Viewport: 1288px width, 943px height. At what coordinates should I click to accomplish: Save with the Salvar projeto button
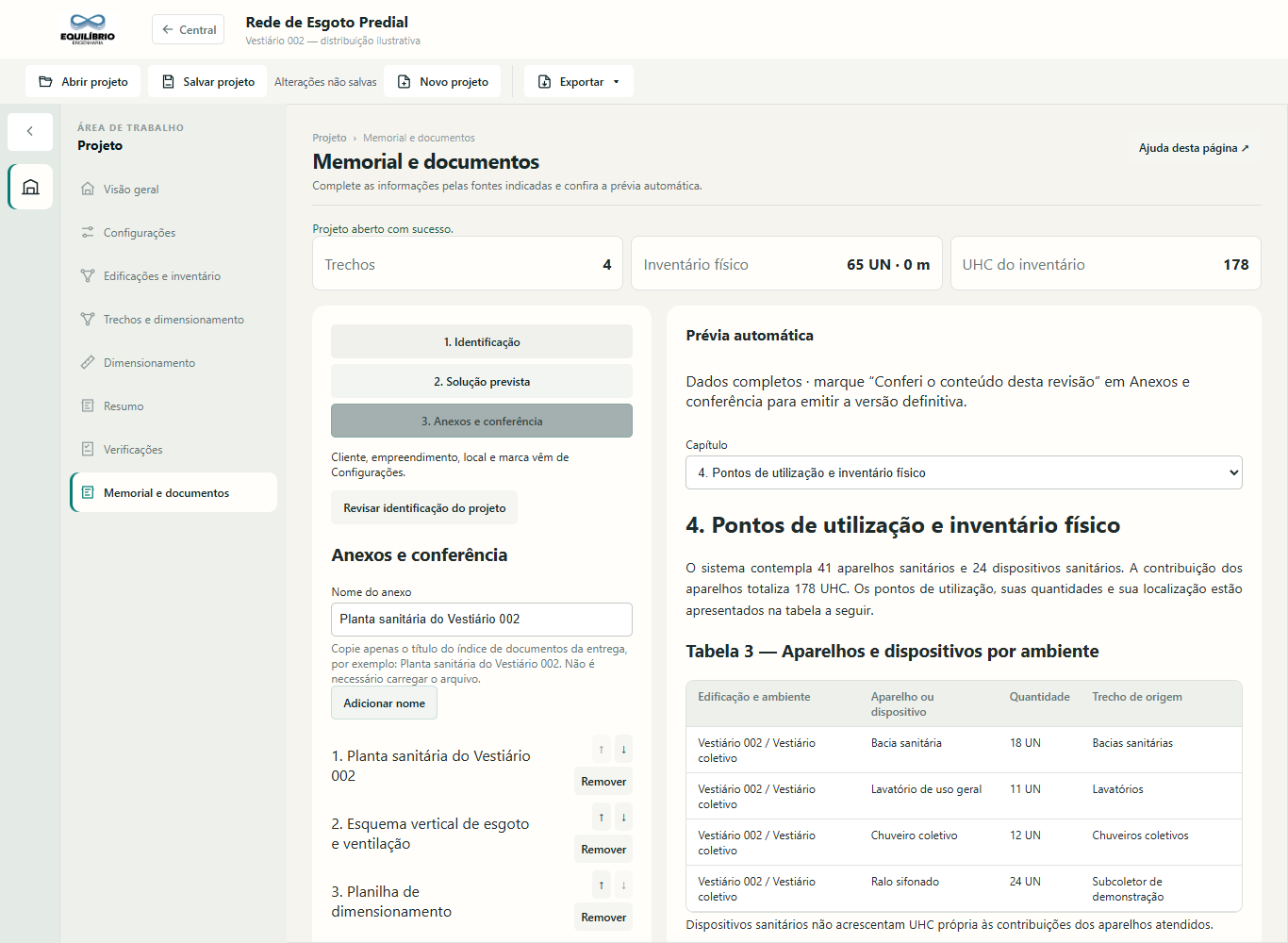[x=207, y=81]
